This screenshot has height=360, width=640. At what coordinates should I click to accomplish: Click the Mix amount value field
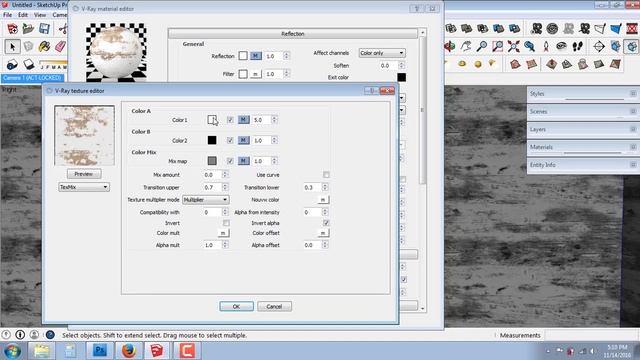pos(212,175)
